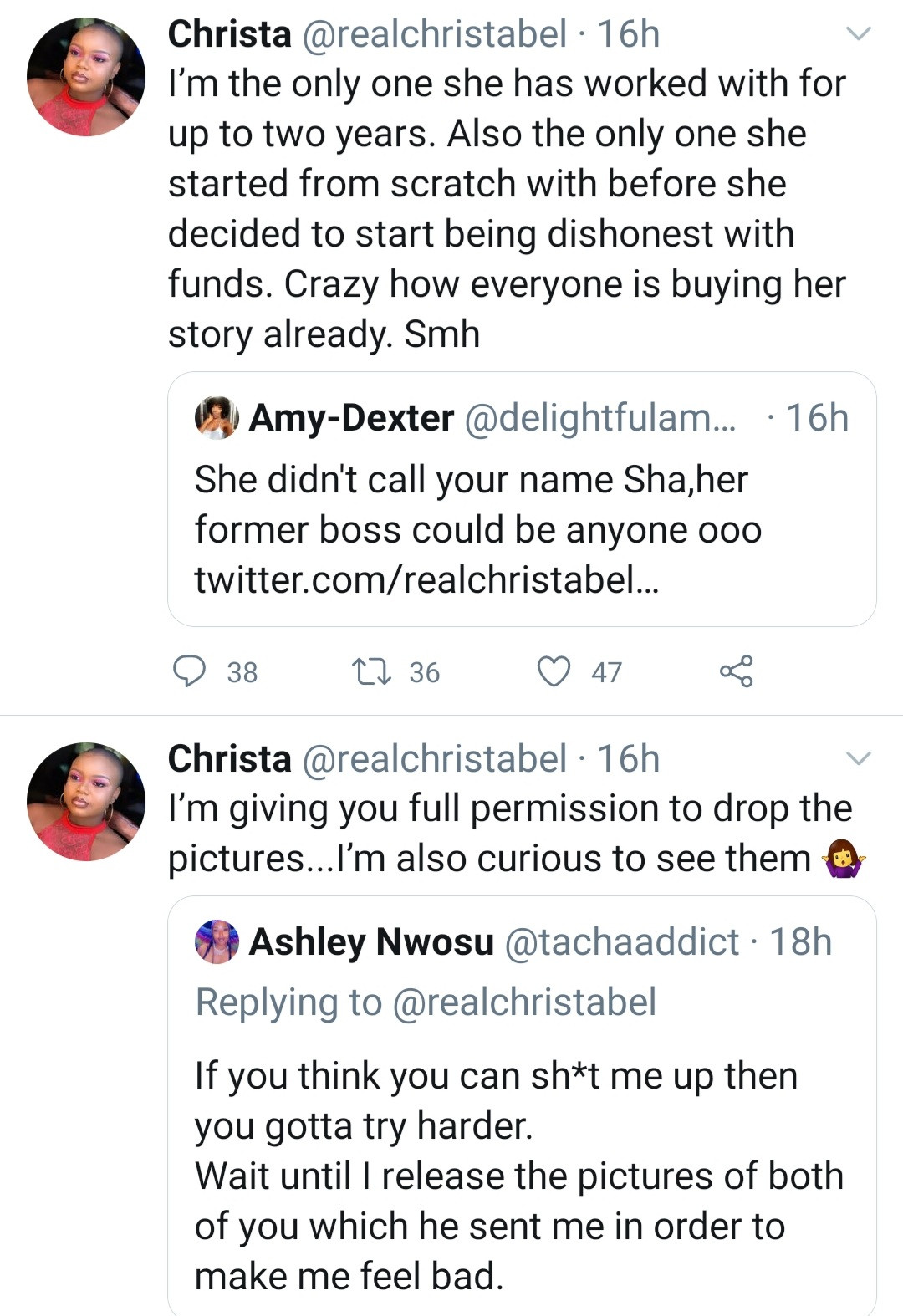Expand options chevron on second tweet

pos(859,758)
